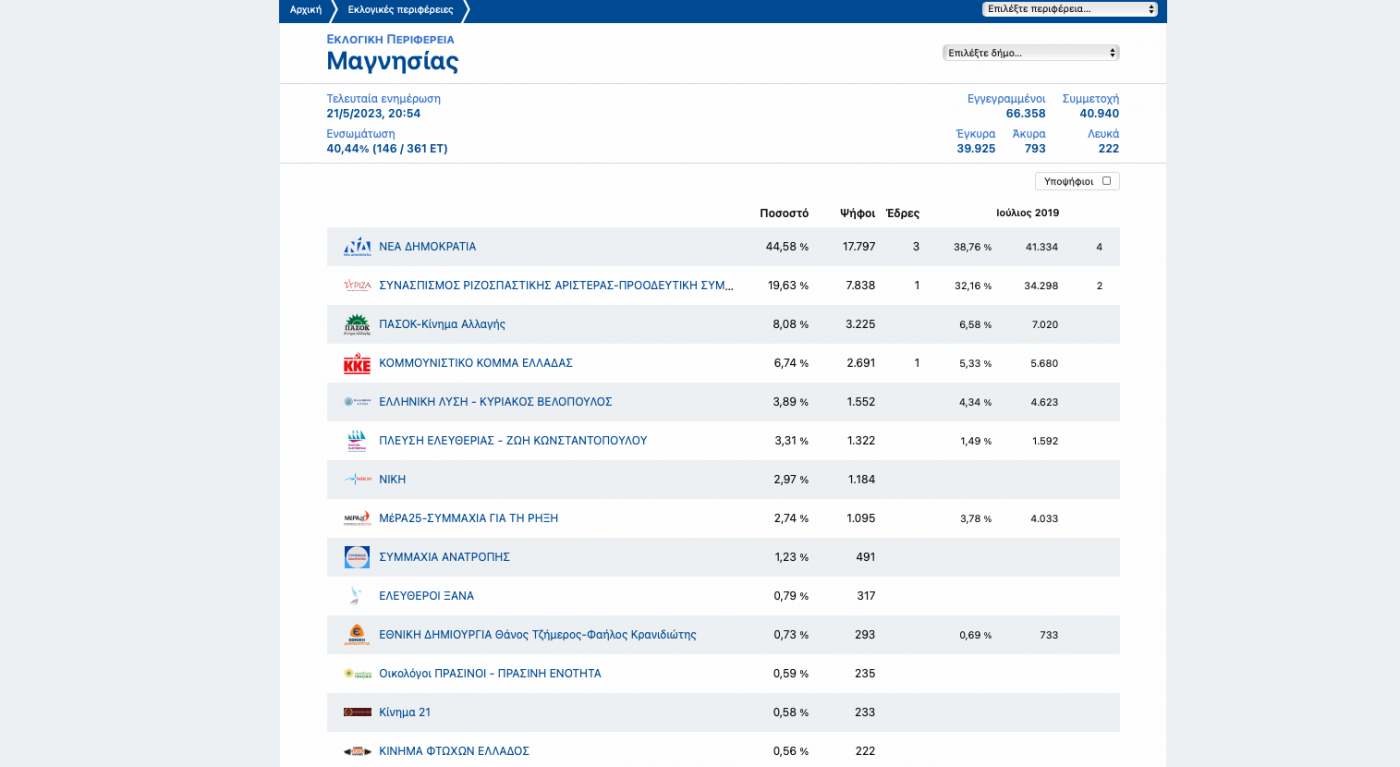Click ΜέΡΑ25 2019 votes 4.033
Screen dimensions: 1400x767
(1044, 519)
